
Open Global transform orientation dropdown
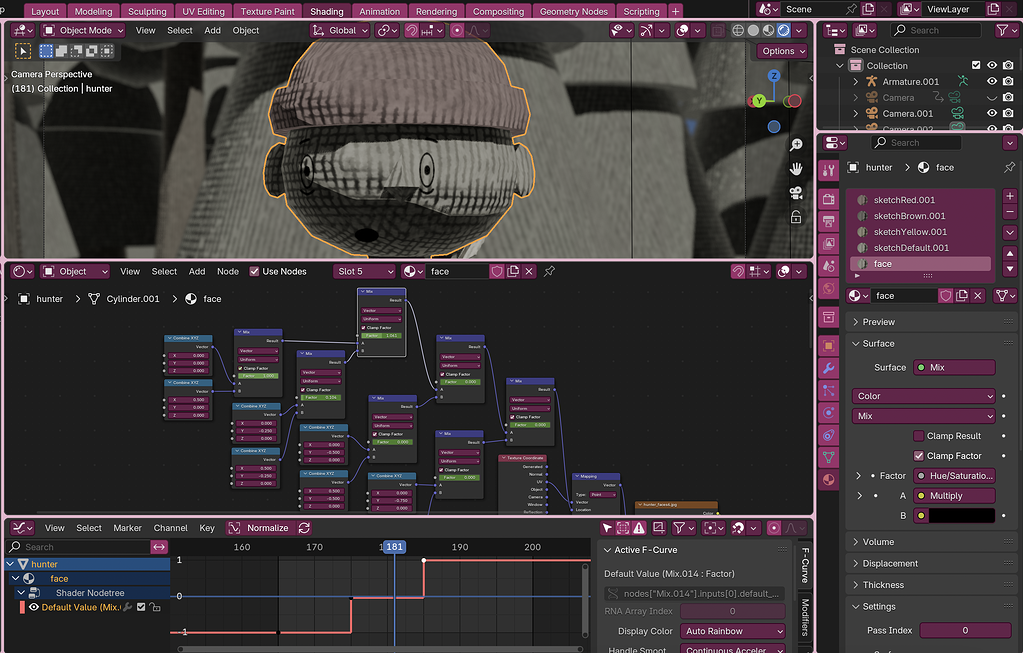[x=340, y=30]
